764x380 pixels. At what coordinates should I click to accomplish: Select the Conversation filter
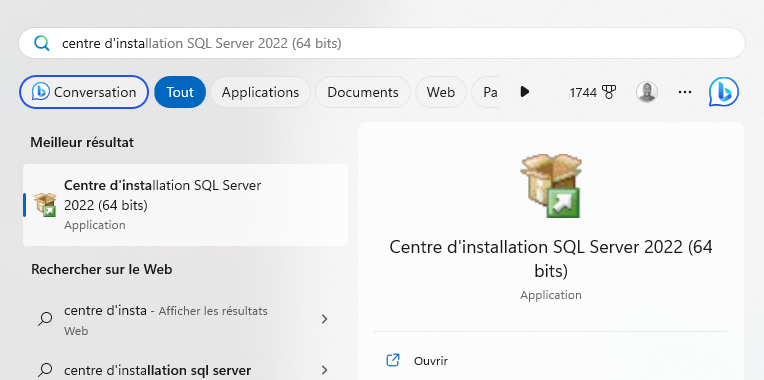[84, 92]
